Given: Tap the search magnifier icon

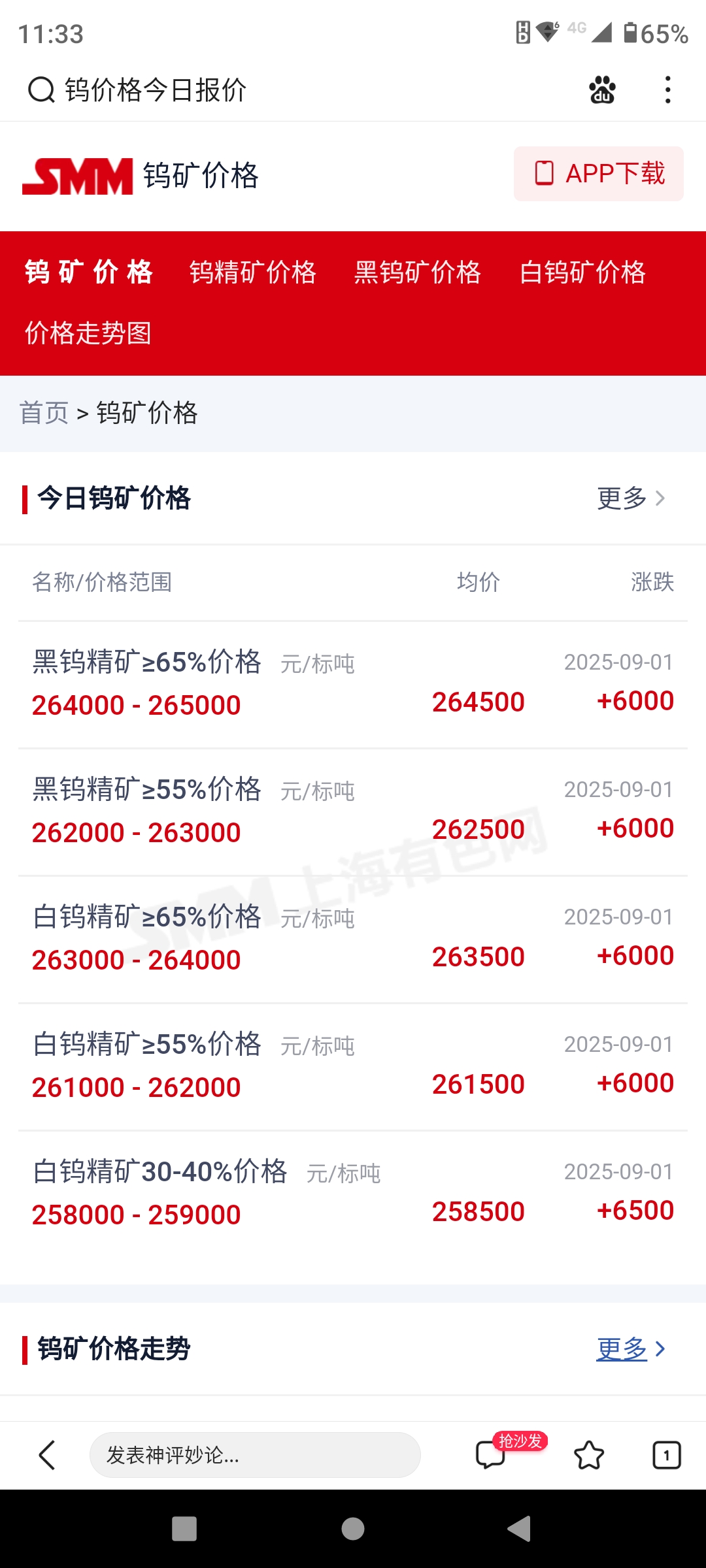Looking at the screenshot, I should [41, 90].
